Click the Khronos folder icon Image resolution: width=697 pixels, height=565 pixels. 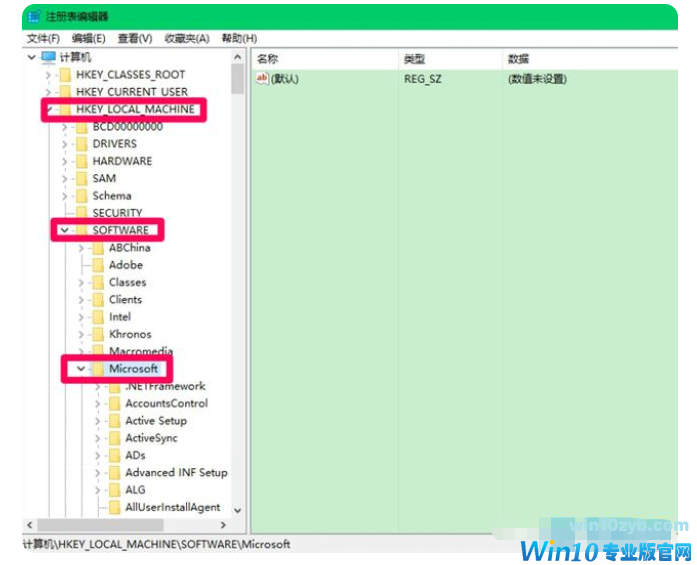pyautogui.click(x=98, y=335)
